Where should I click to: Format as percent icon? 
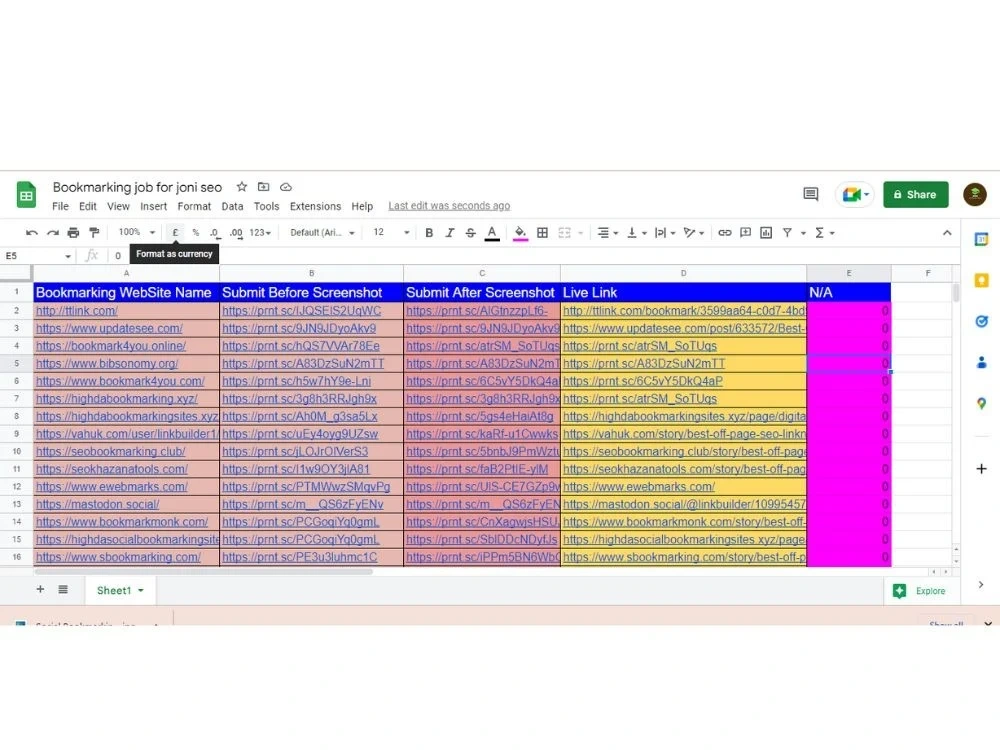pyautogui.click(x=196, y=233)
